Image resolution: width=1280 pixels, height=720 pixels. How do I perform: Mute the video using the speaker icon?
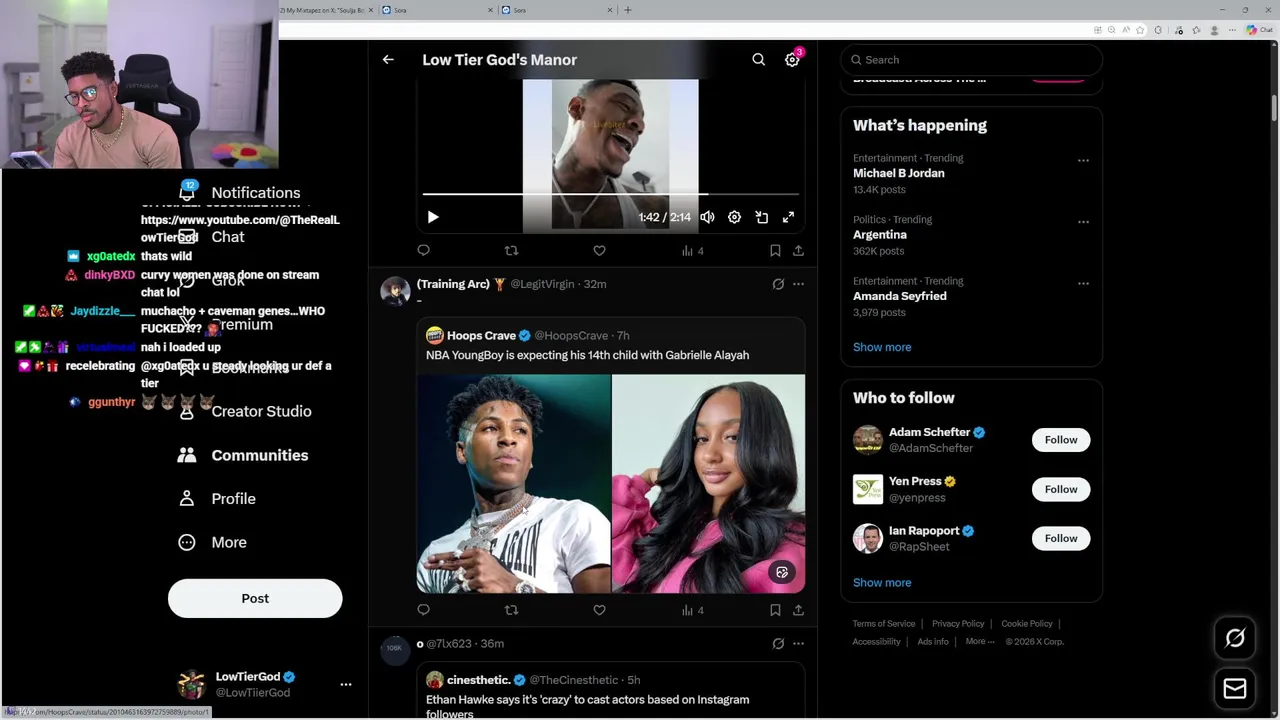click(707, 217)
